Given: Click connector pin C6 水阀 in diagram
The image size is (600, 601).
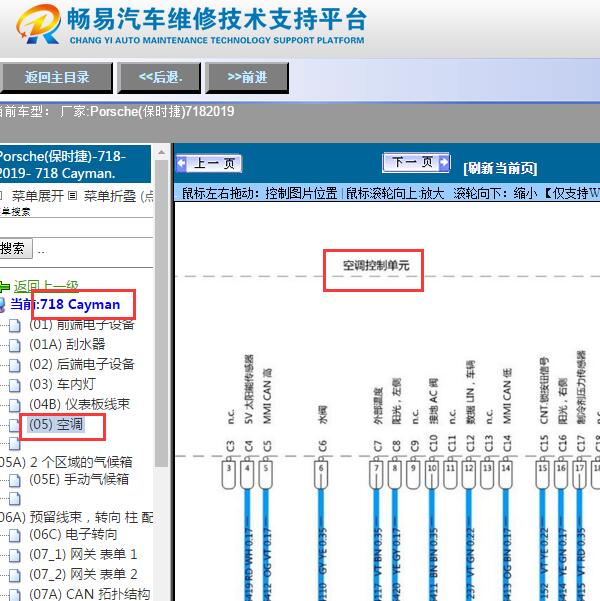Looking at the screenshot, I should pos(321,475).
